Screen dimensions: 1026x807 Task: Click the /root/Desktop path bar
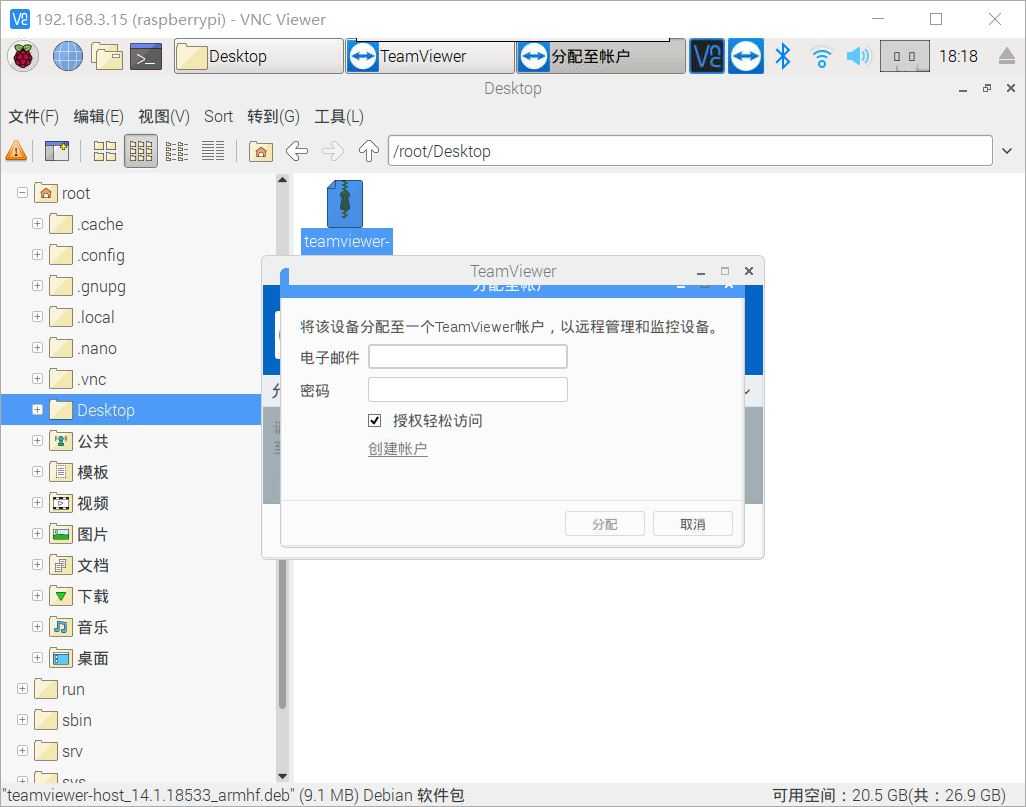(x=690, y=151)
